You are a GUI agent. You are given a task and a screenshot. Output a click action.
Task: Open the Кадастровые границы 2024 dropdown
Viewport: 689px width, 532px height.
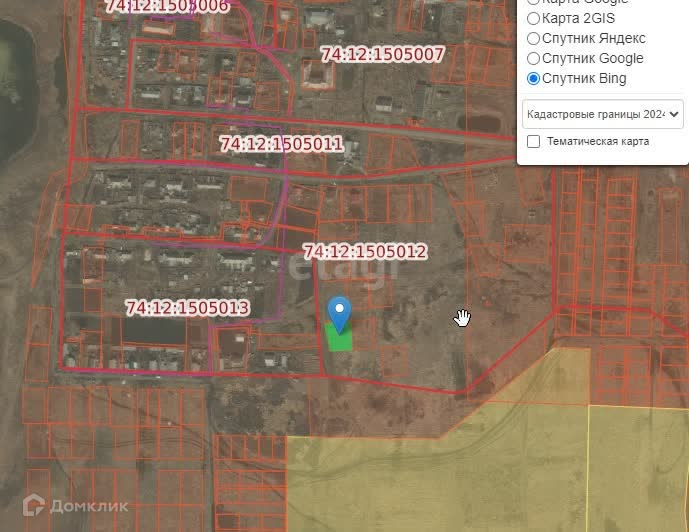602,114
